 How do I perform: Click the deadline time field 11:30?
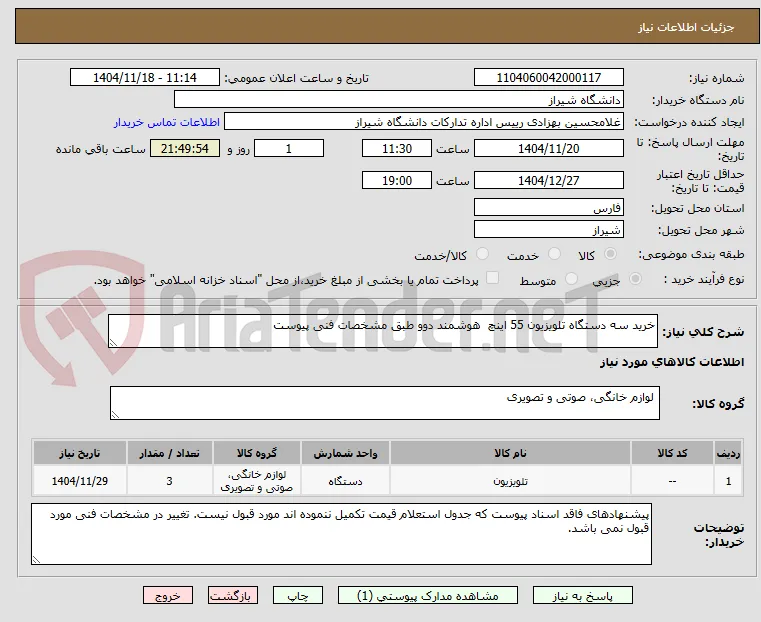[x=397, y=148]
